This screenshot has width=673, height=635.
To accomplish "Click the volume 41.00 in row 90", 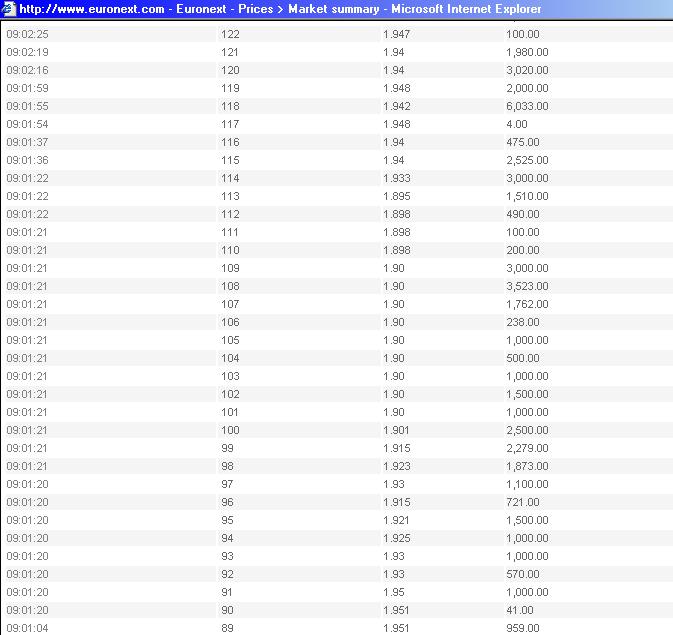I will click(520, 611).
